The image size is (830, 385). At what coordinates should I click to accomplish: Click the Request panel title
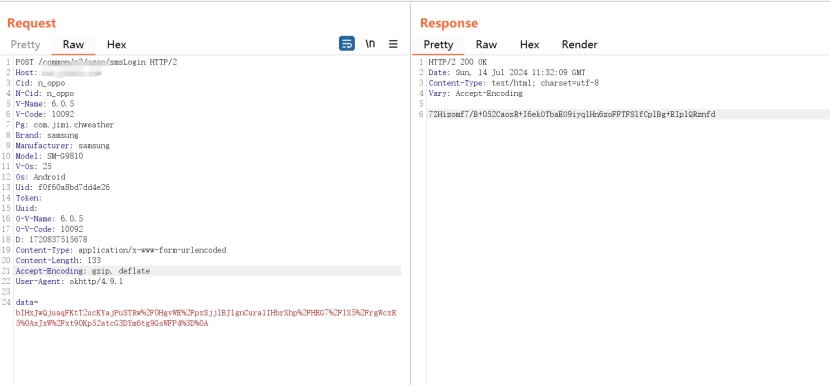click(x=31, y=23)
